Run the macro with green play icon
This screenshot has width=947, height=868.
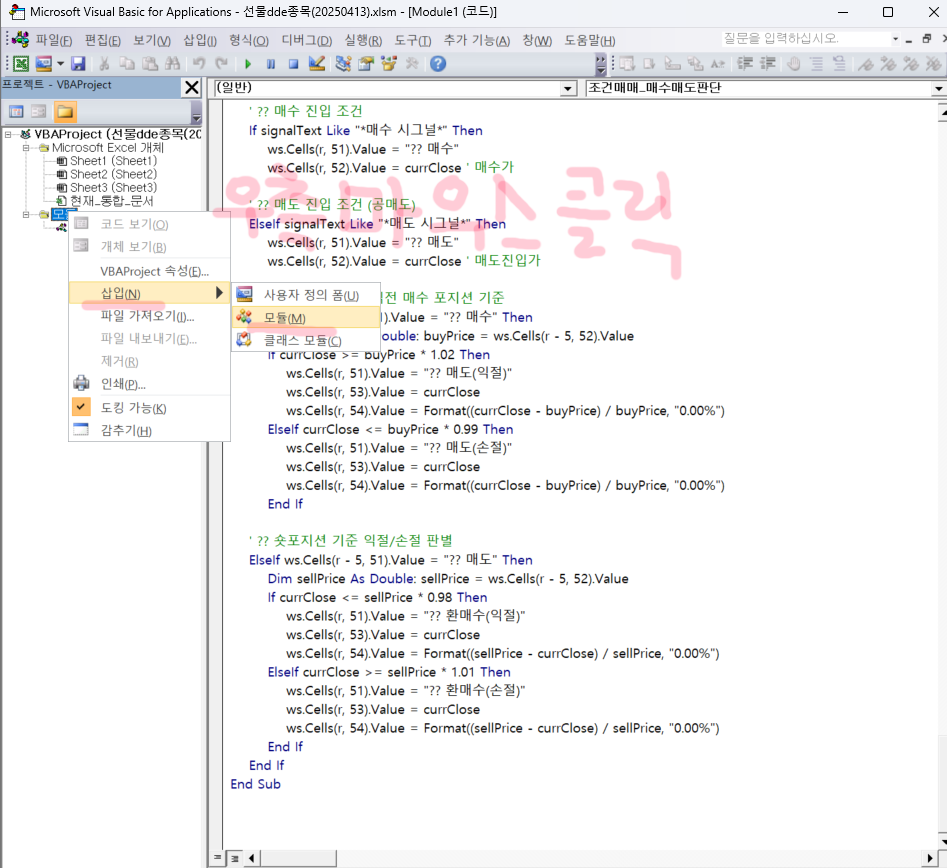pos(248,63)
